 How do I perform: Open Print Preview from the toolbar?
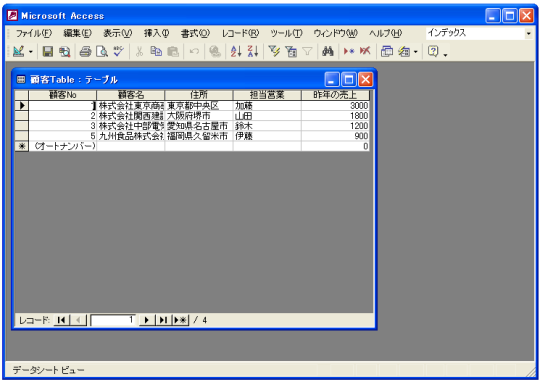tap(102, 52)
